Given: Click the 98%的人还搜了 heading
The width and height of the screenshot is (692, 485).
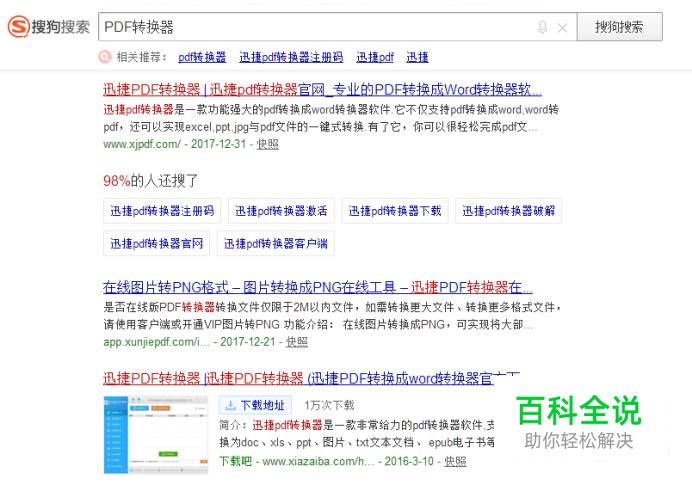Looking at the screenshot, I should tap(150, 181).
